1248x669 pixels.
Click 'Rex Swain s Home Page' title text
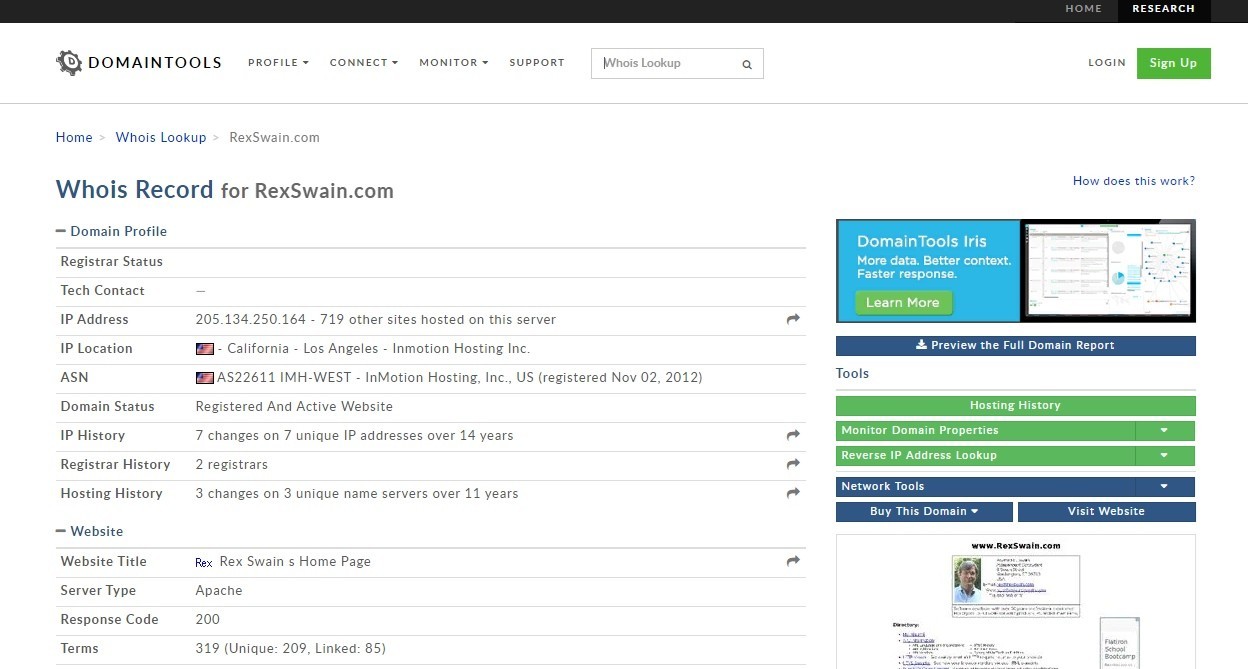pyautogui.click(x=295, y=562)
